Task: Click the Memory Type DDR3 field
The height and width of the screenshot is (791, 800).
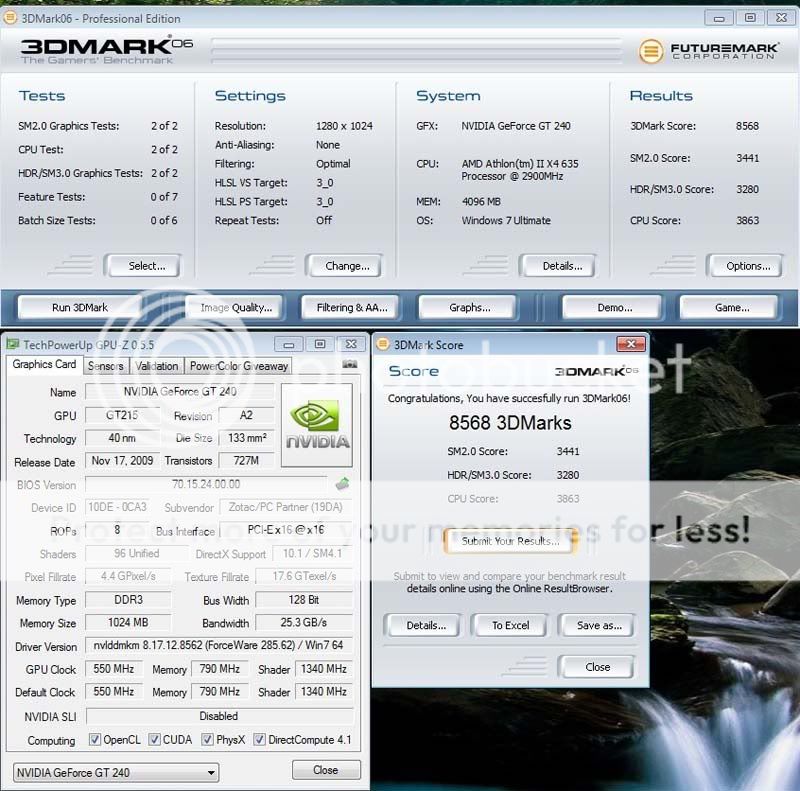Action: 128,600
